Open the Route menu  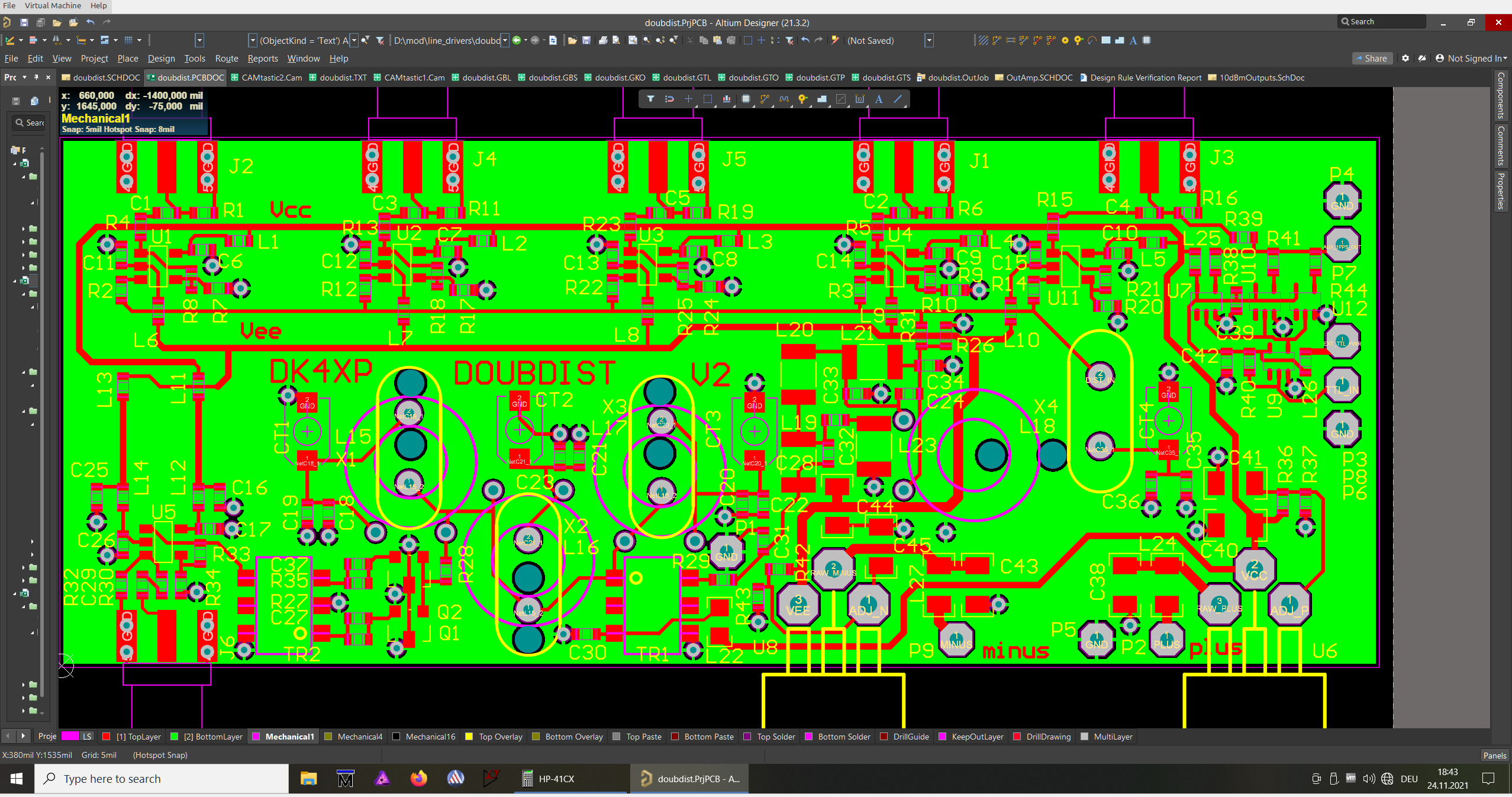tap(227, 58)
